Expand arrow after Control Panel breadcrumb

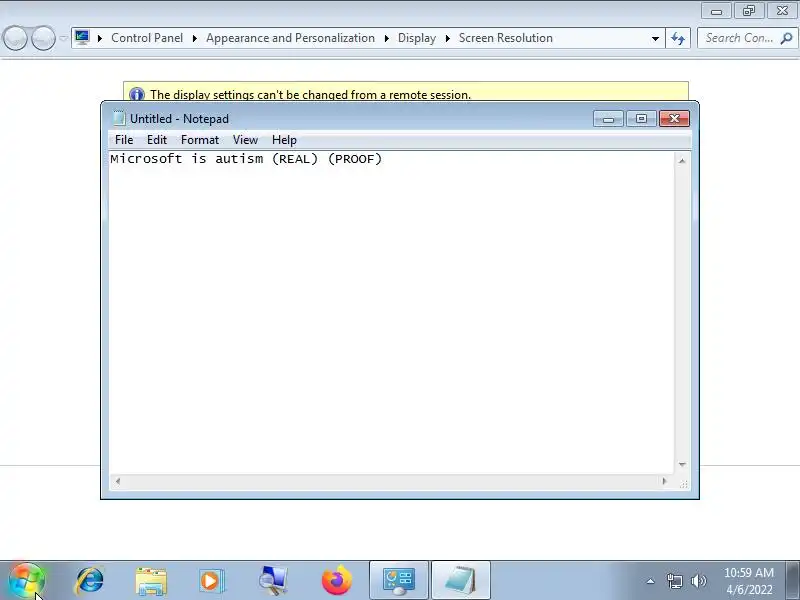click(x=195, y=38)
